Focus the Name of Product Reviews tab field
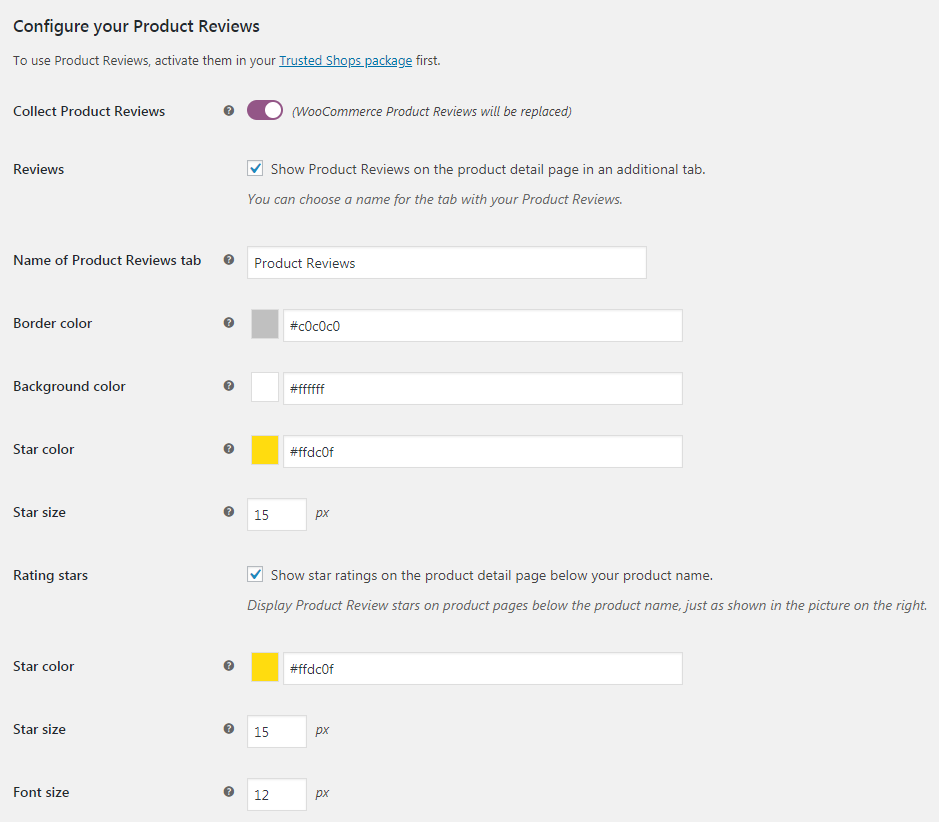 [x=447, y=263]
